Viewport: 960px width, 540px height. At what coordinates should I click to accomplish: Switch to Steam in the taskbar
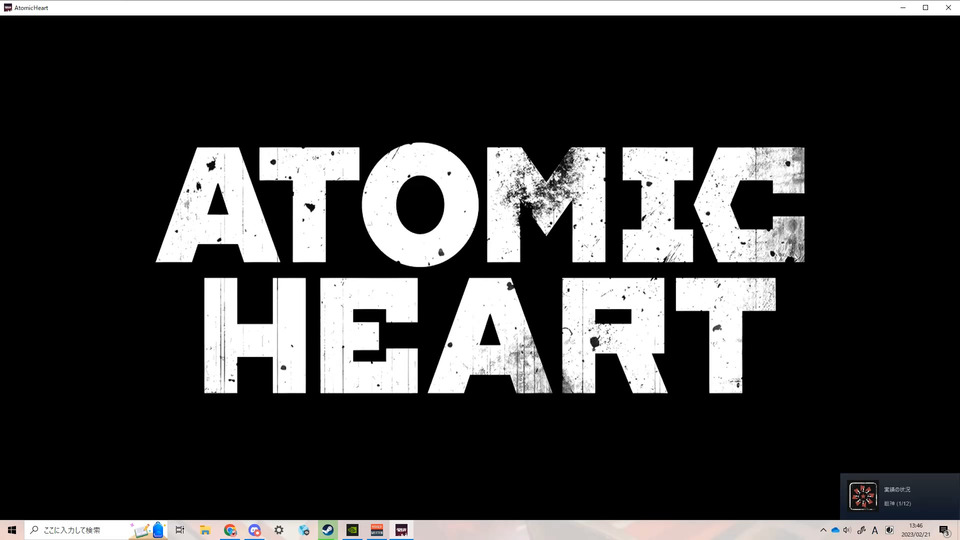[328, 530]
